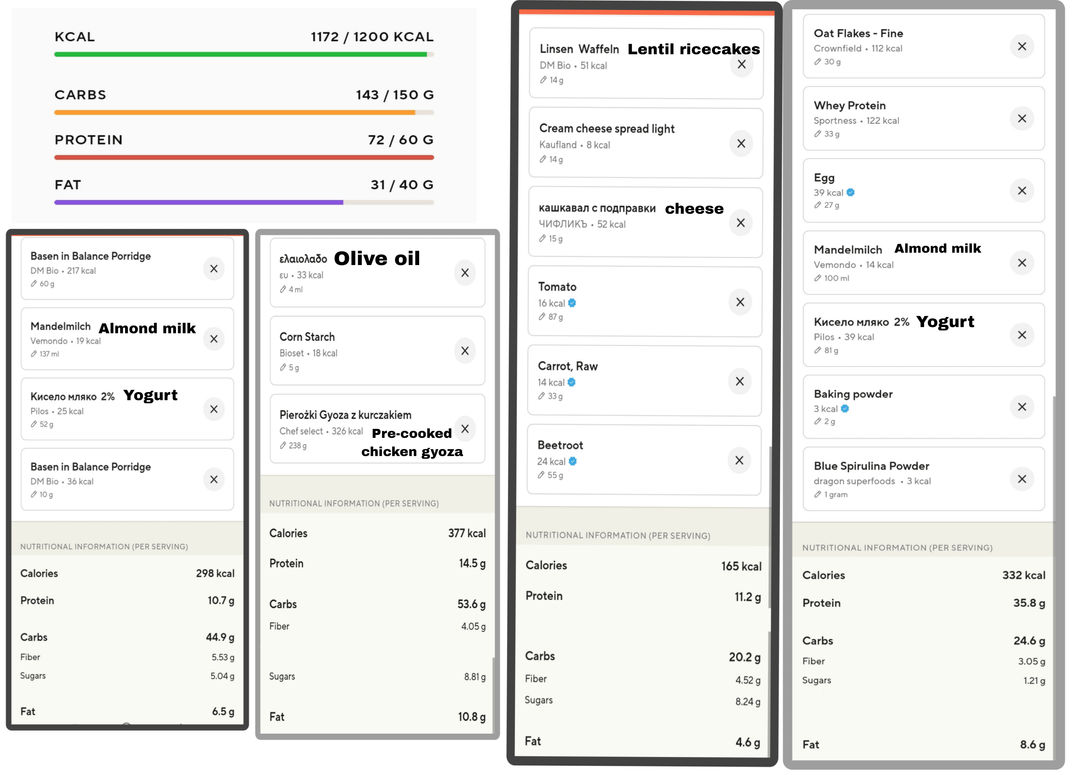Click the X icon on Beetroot
Screen dimensions: 1080x775
tap(740, 460)
